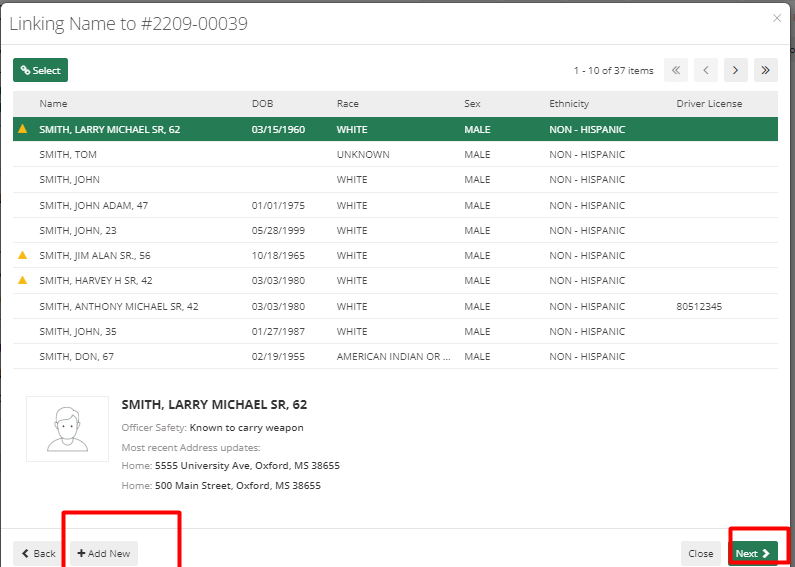The image size is (795, 567).
Task: Sort by the Race column header
Action: (348, 103)
